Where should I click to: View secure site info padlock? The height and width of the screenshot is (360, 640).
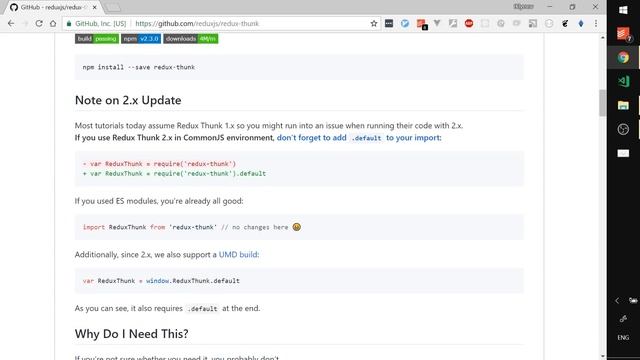click(69, 24)
